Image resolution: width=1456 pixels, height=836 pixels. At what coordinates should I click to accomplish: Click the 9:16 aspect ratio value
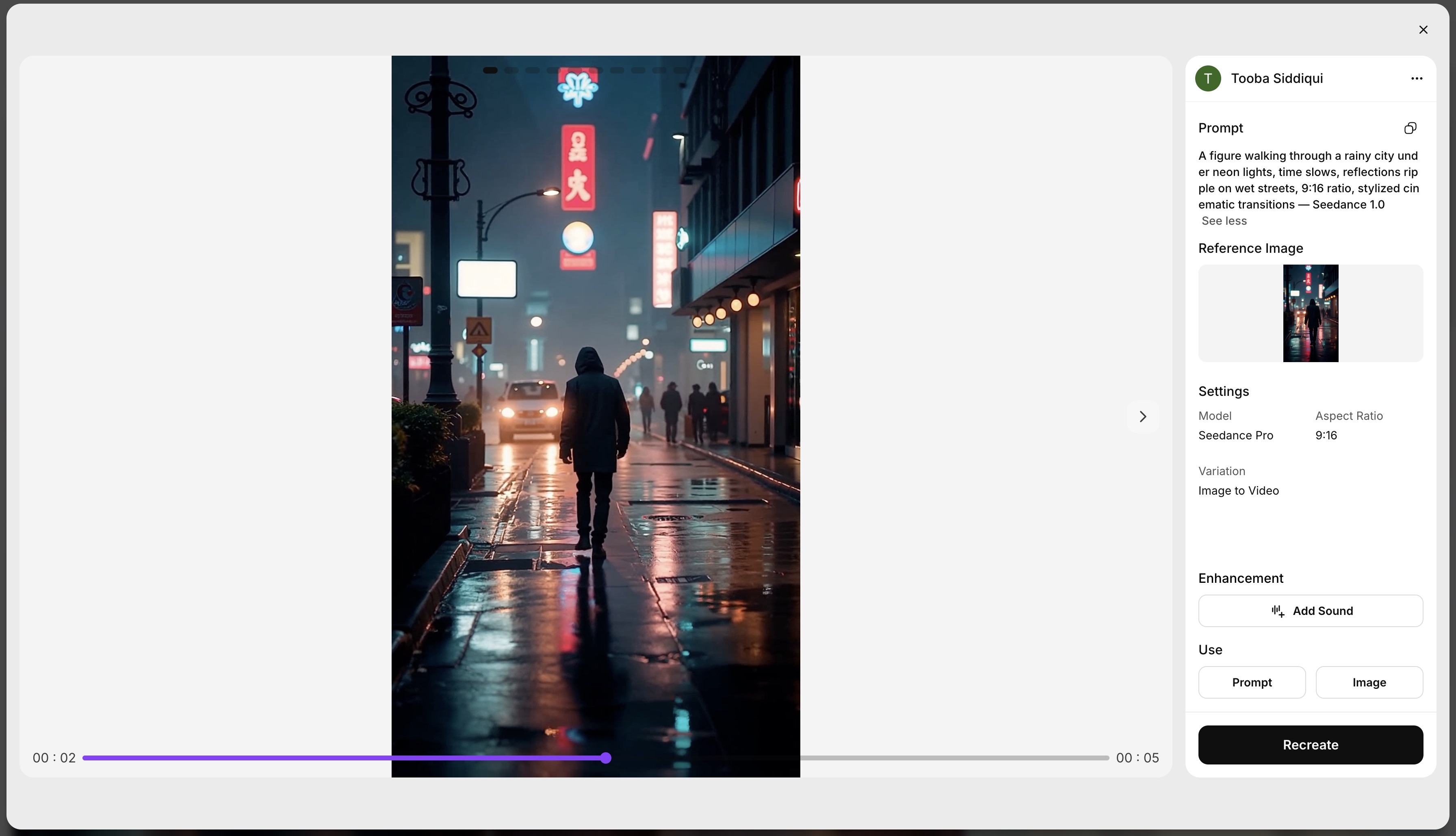tap(1326, 435)
